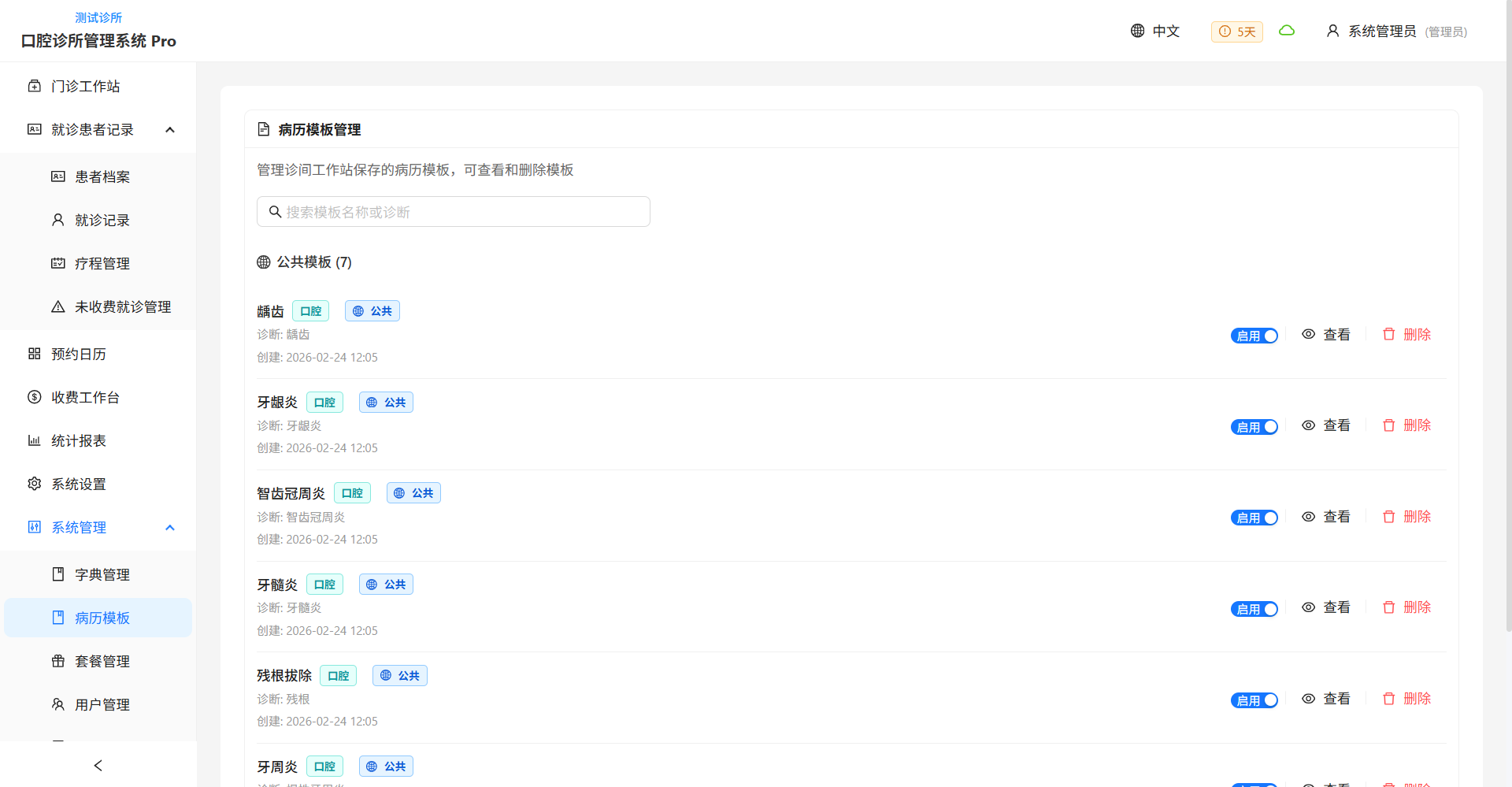Collapse the sidebar with the left arrow
Viewport: 1512px width, 787px height.
[x=98, y=765]
